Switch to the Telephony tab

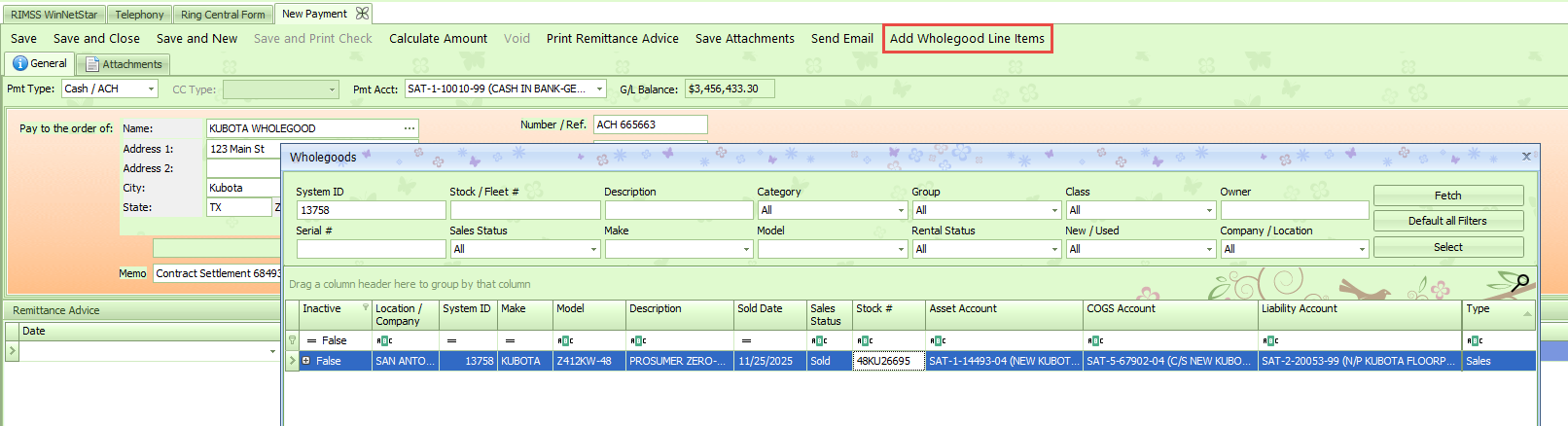pyautogui.click(x=139, y=15)
